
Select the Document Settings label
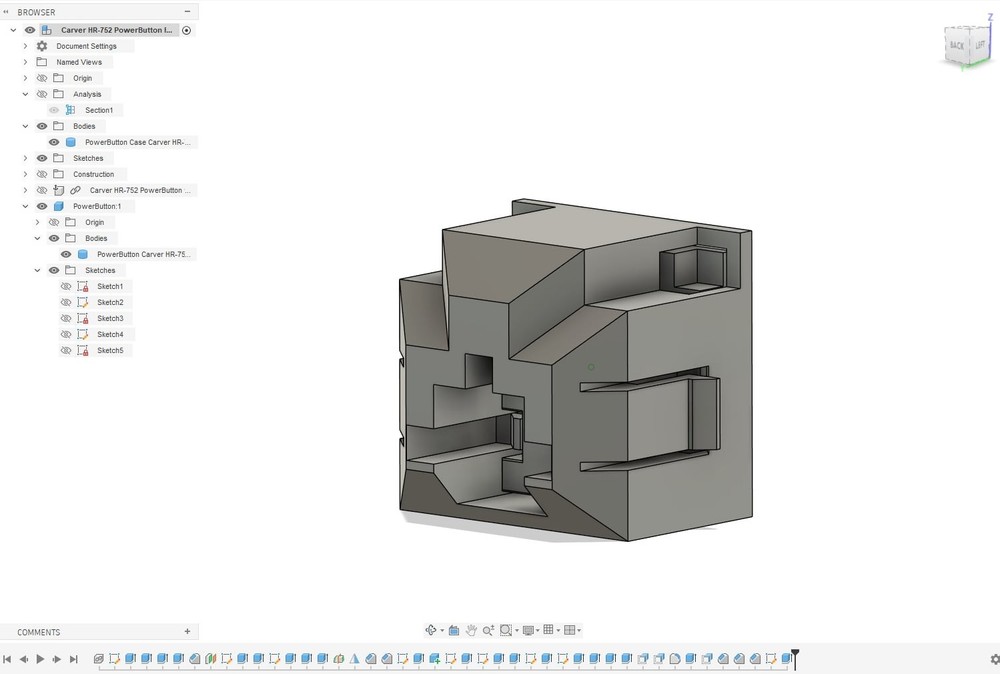[x=86, y=46]
